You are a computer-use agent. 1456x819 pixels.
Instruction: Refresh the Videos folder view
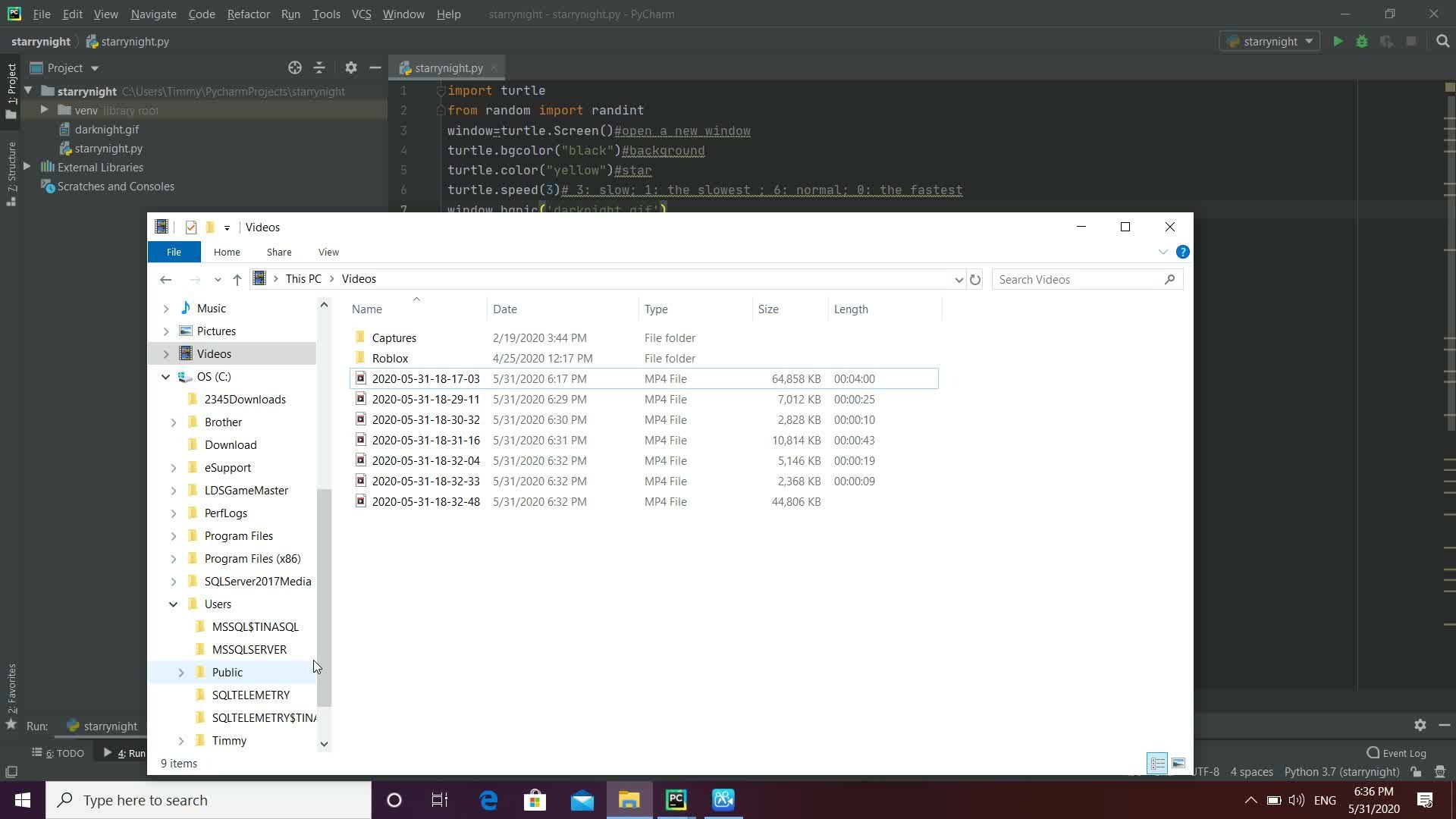[x=975, y=280]
